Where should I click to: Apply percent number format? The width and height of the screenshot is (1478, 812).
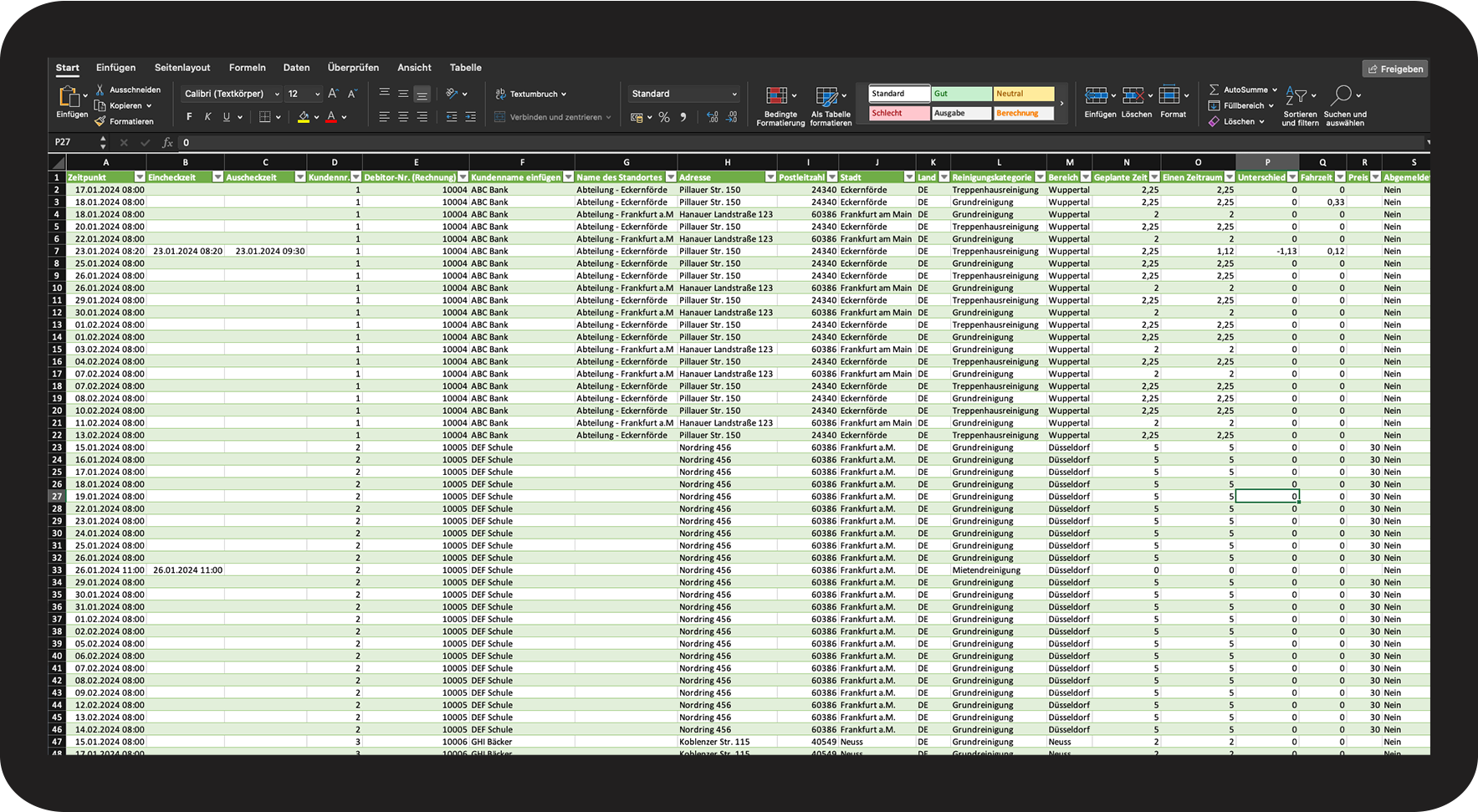click(664, 118)
